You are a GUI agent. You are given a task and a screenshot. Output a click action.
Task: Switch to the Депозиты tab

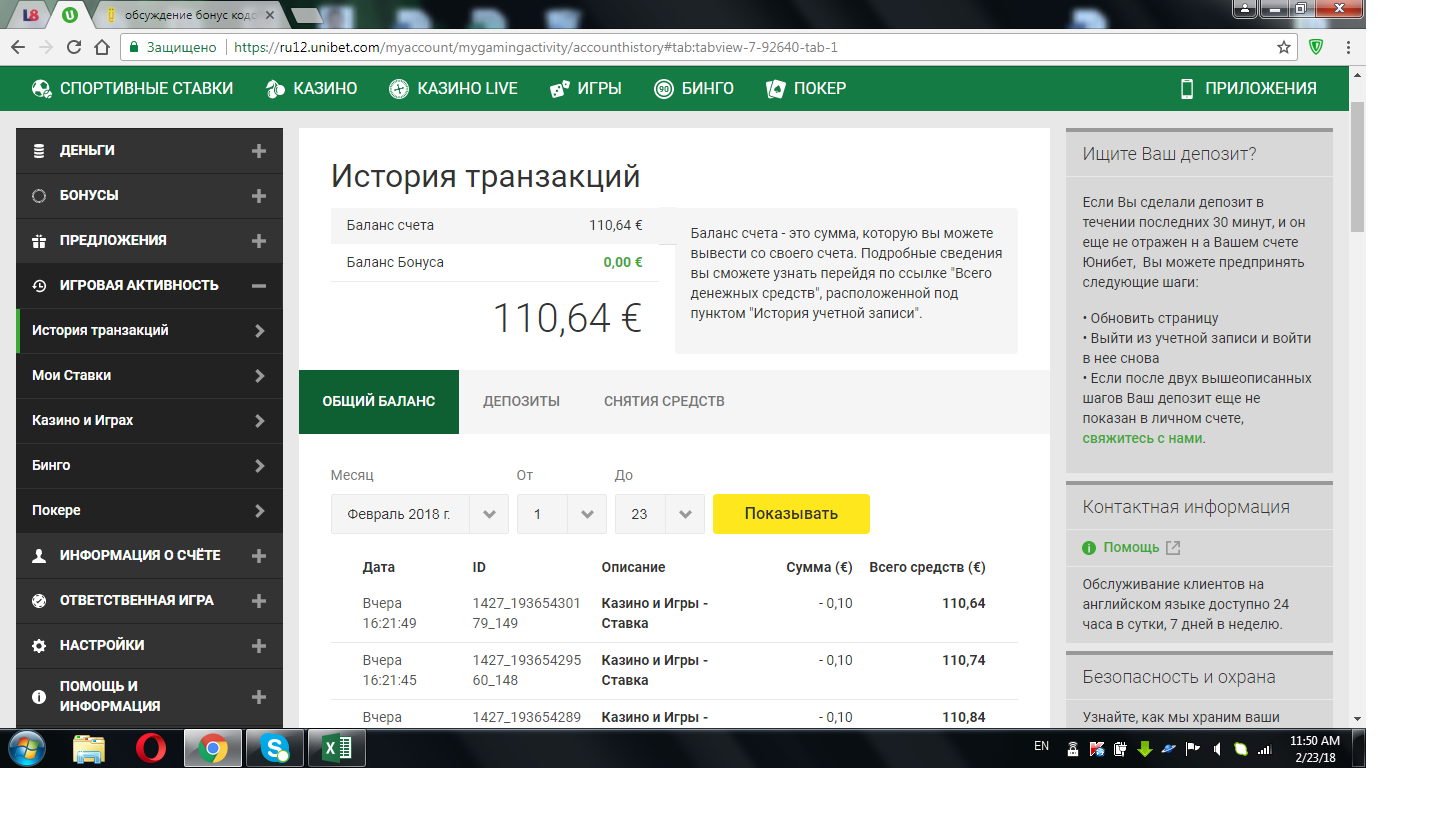[x=521, y=401]
